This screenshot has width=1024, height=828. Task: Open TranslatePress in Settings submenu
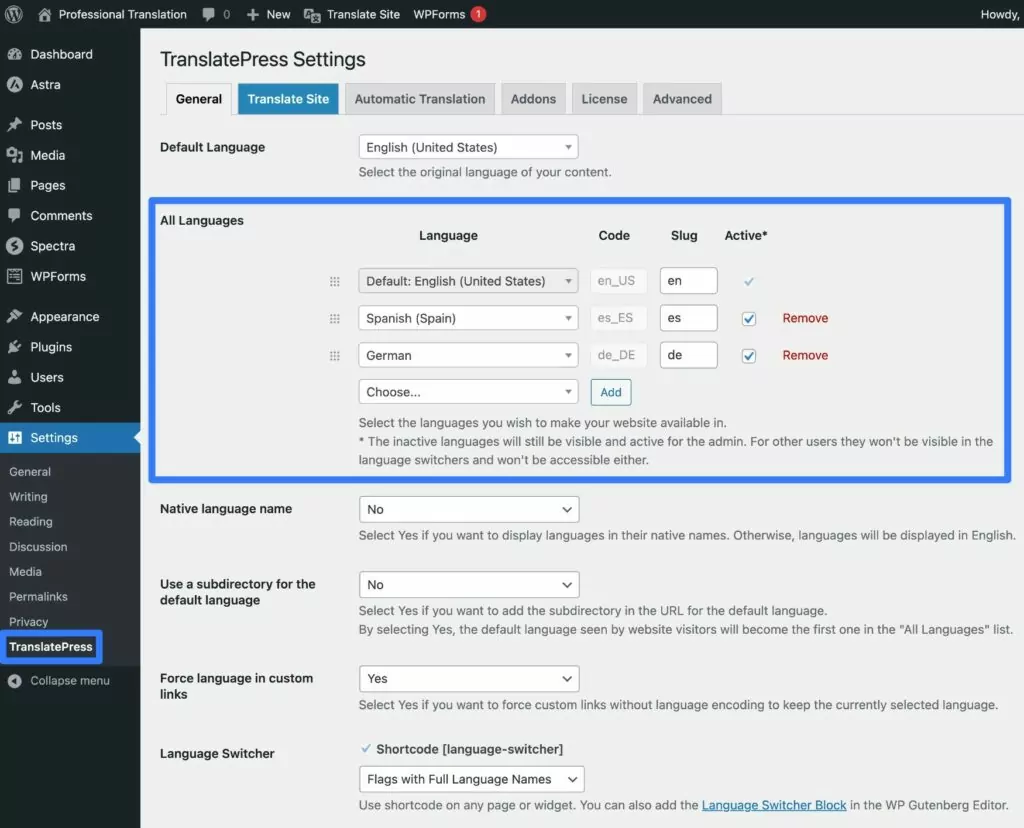pyautogui.click(x=50, y=646)
